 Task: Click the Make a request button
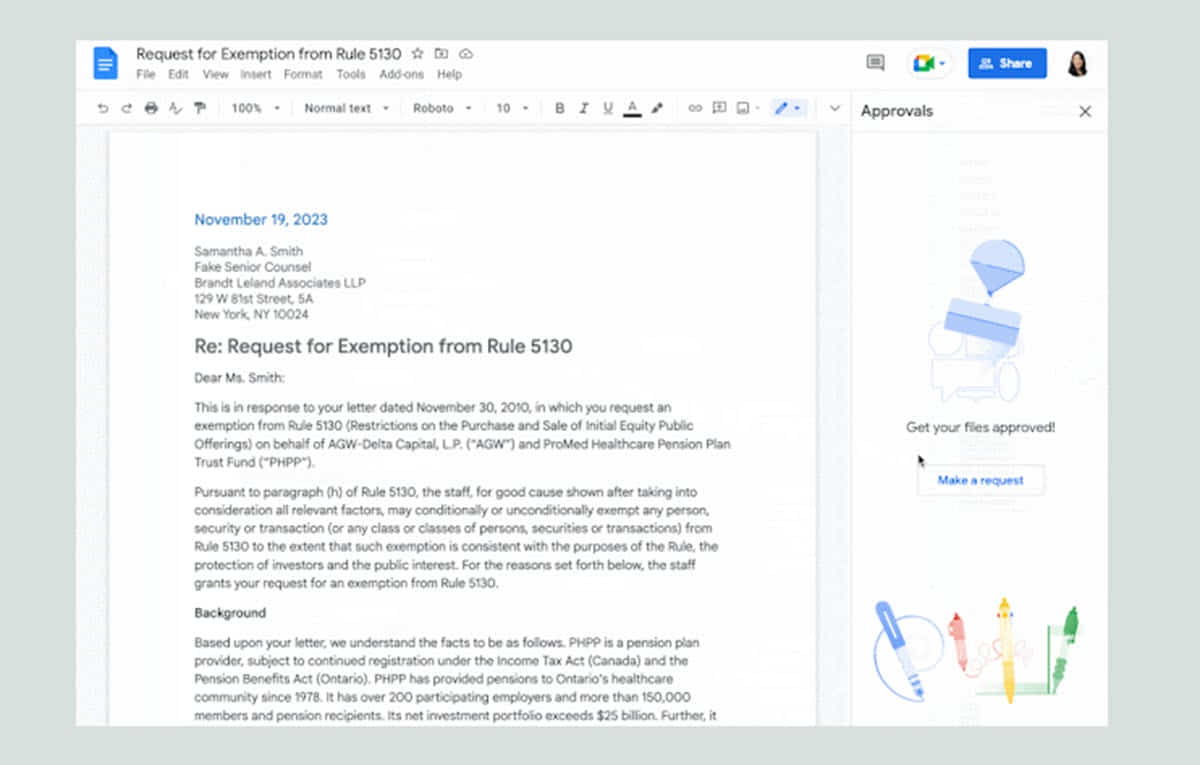click(x=980, y=480)
